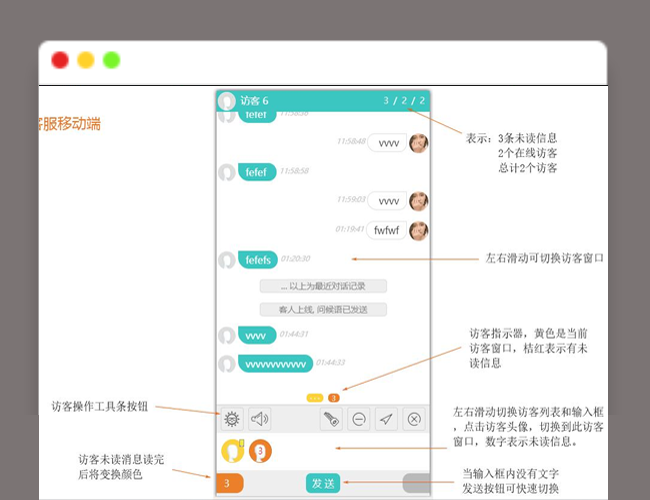
Task: Tap the vvvv bubble sent at 11:58:48
Action: [x=388, y=143]
